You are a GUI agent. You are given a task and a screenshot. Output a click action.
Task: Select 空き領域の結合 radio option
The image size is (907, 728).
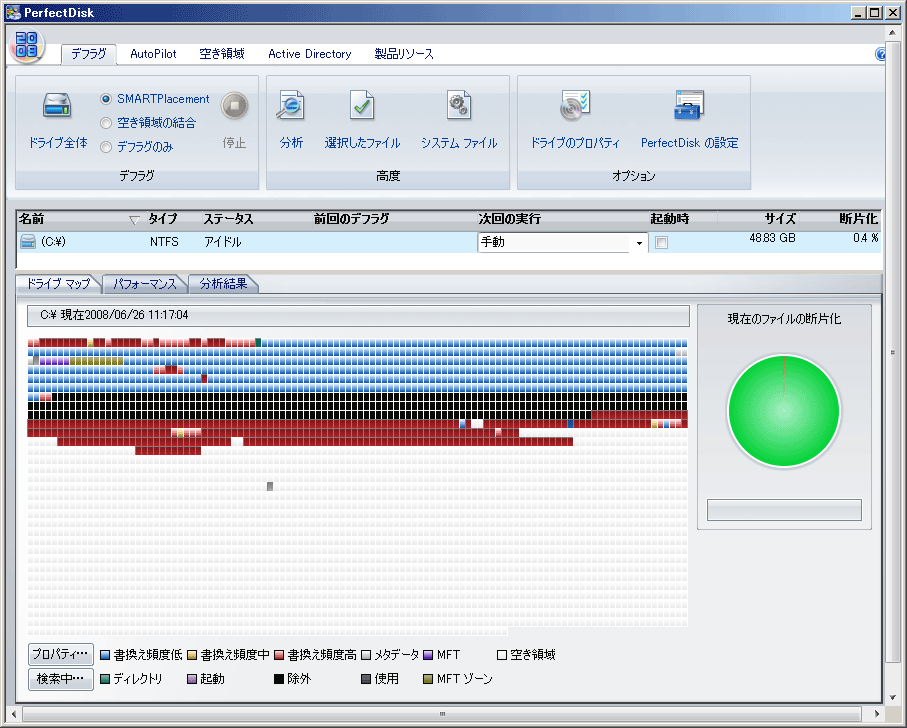click(x=106, y=123)
